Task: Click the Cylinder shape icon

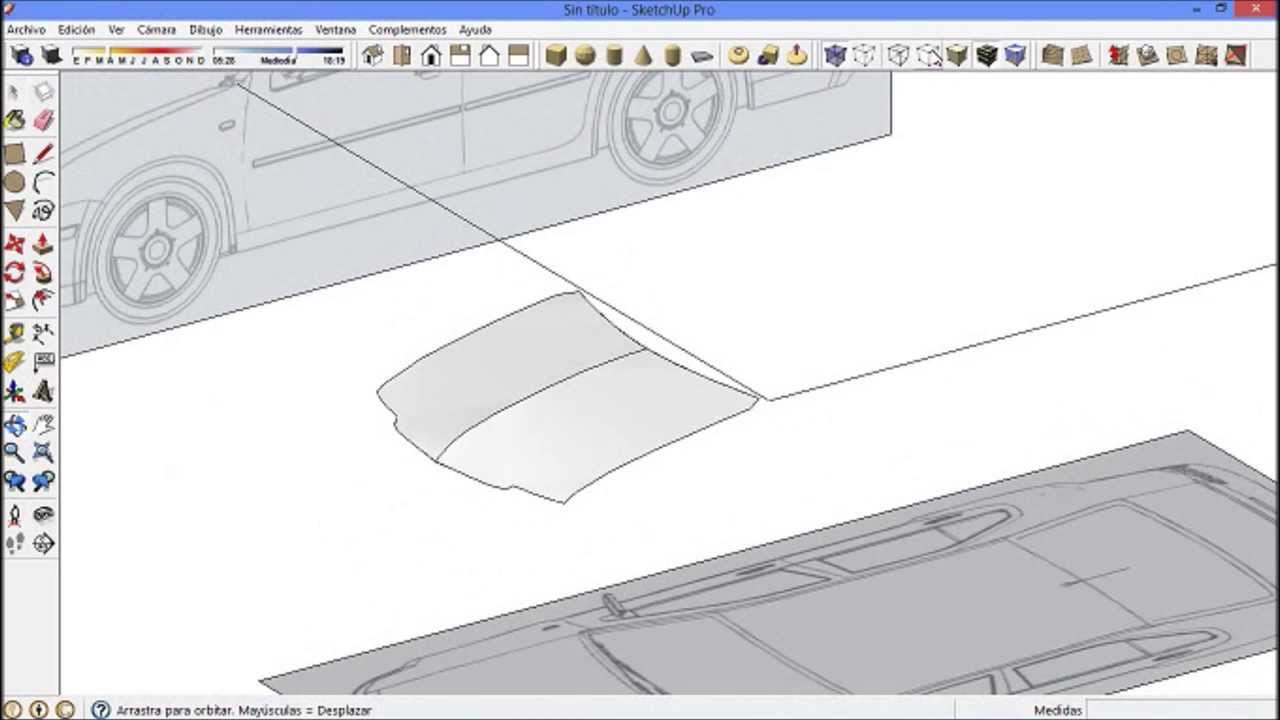Action: [614, 56]
